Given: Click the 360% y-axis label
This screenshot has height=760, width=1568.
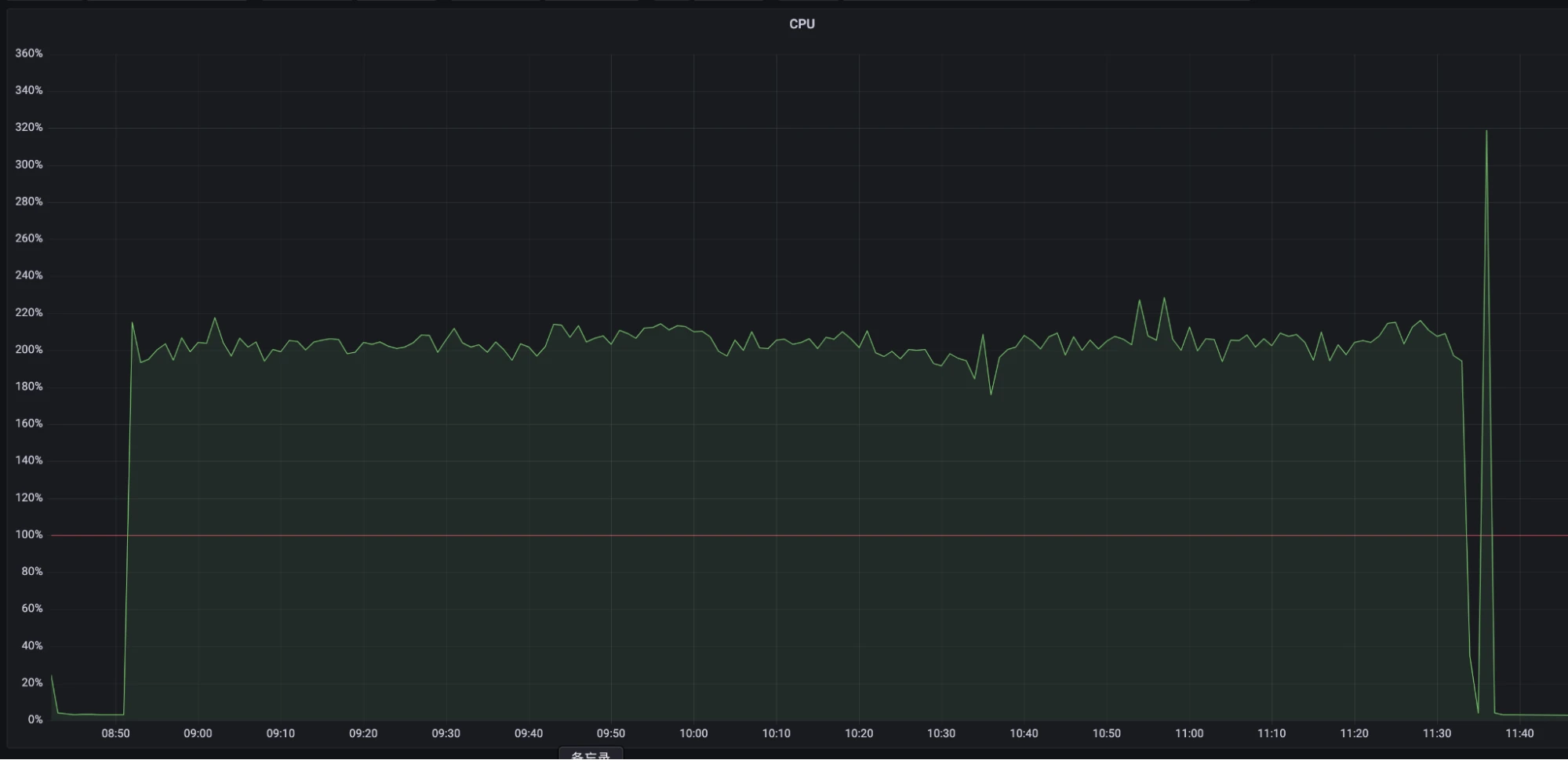Looking at the screenshot, I should [x=29, y=53].
